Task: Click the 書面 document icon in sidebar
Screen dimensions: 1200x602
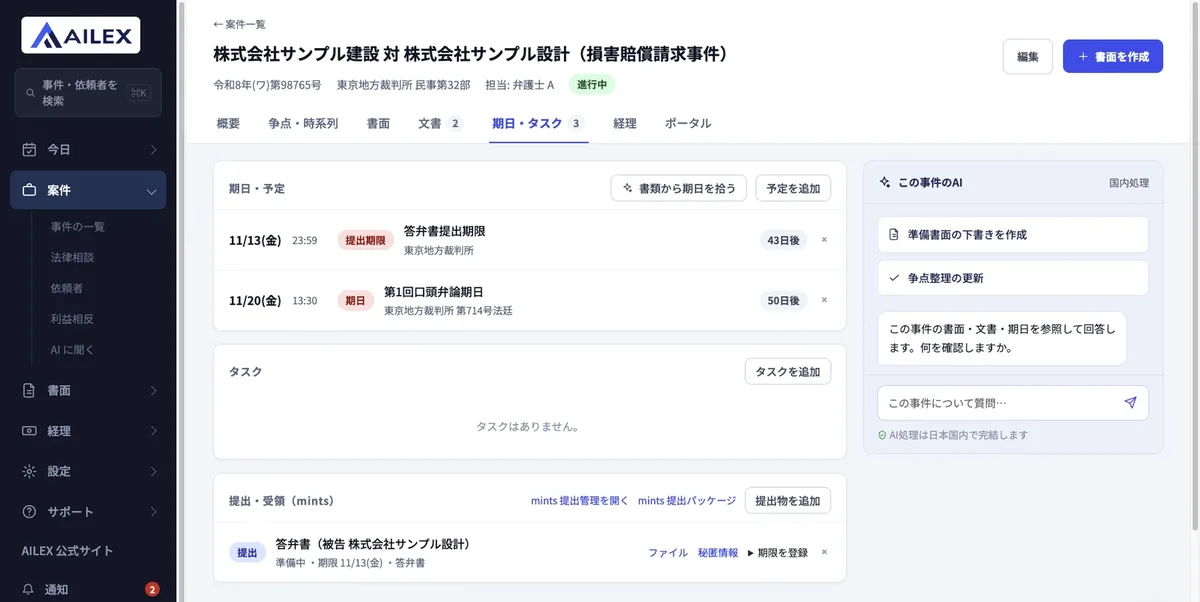Action: point(29,391)
